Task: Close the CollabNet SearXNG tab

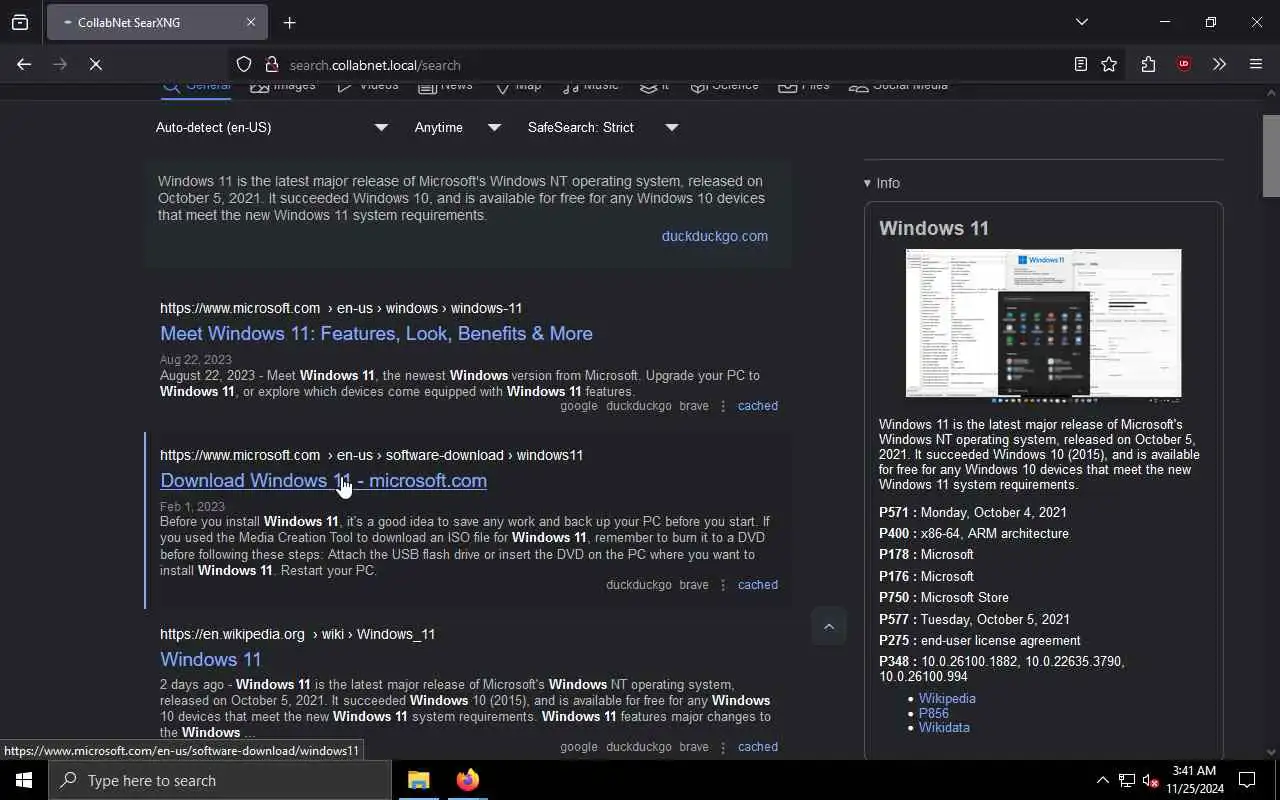Action: [x=251, y=22]
